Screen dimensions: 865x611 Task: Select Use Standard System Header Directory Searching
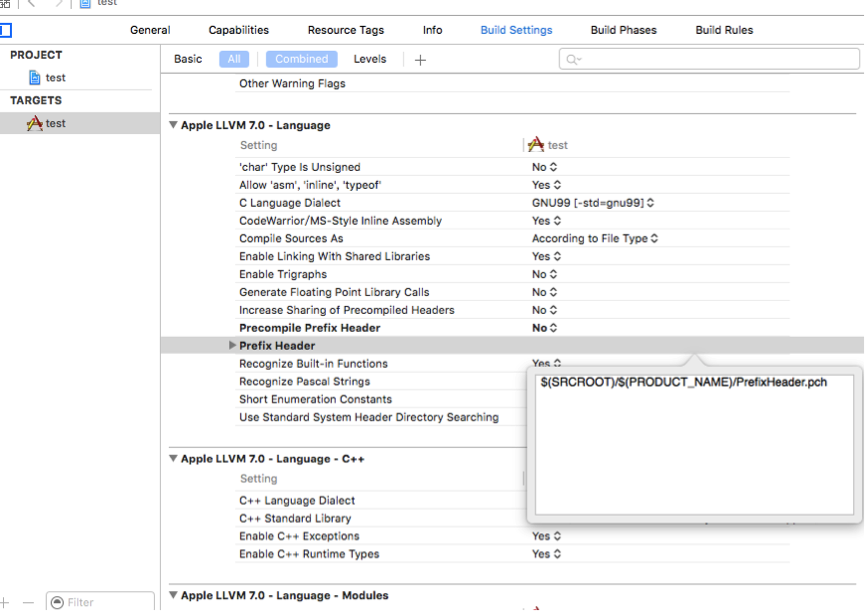pos(369,417)
